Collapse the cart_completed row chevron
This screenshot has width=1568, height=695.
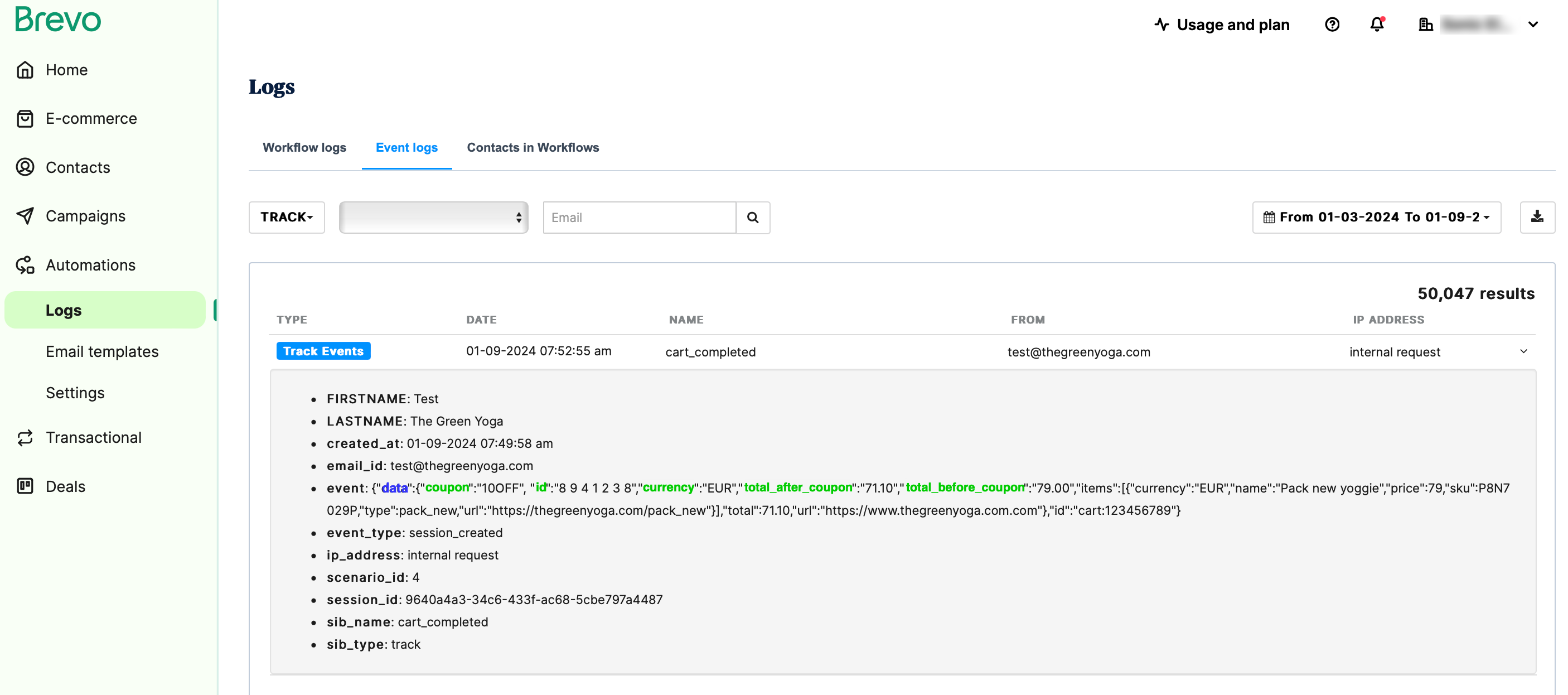point(1523,351)
